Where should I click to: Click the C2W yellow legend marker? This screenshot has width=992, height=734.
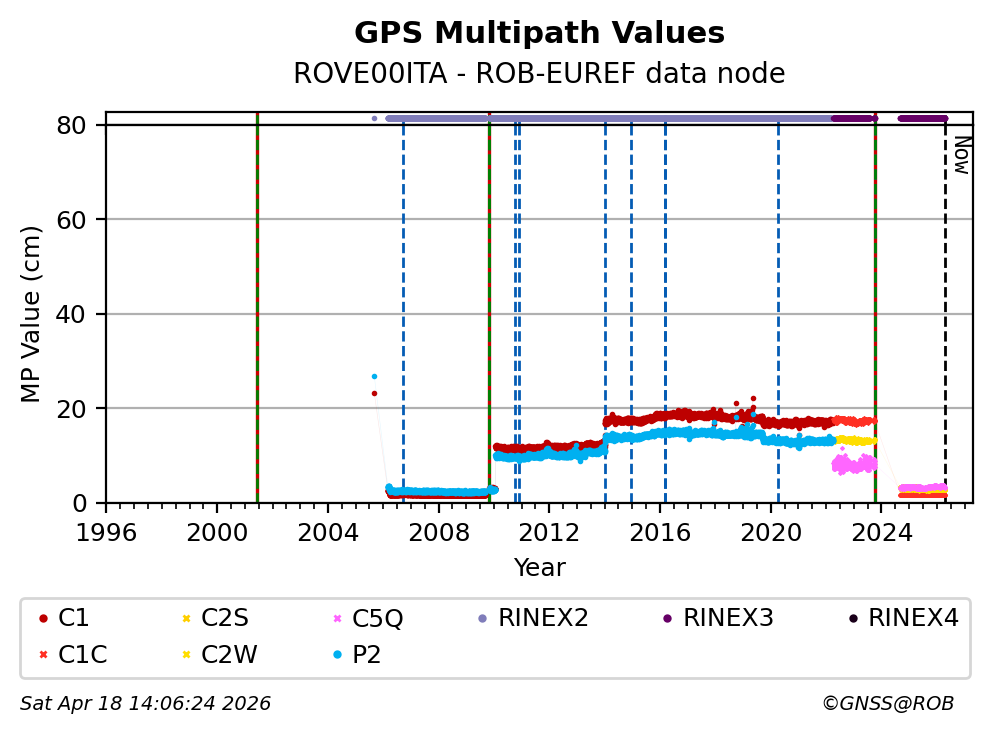pos(185,655)
